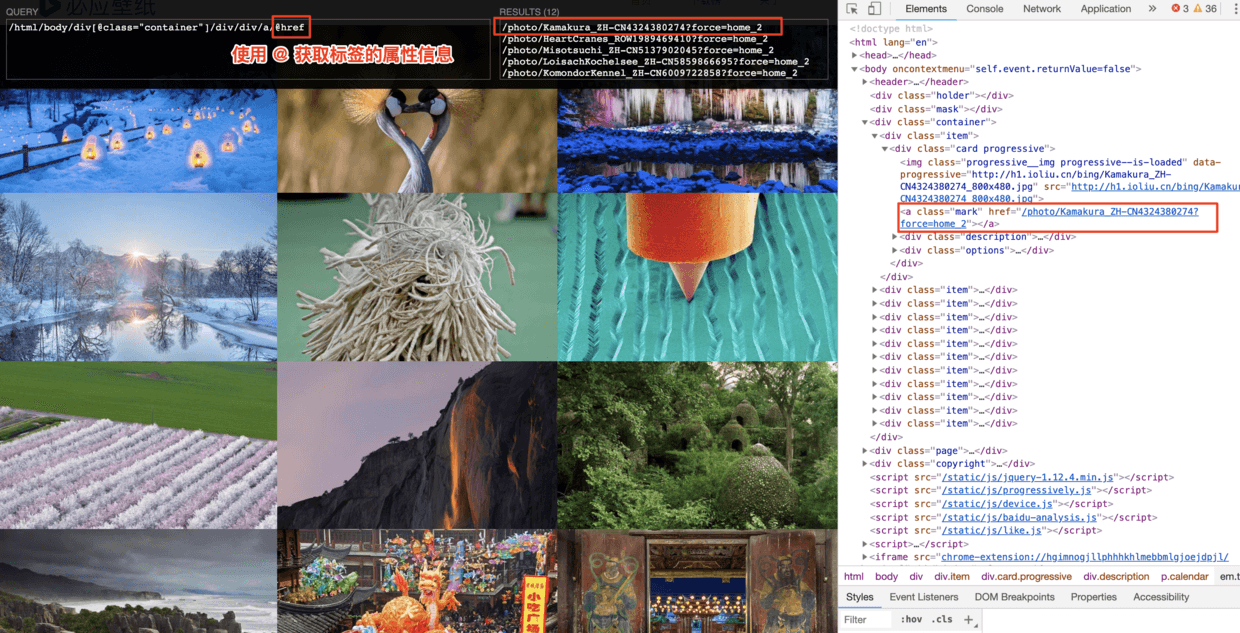The image size is (1240, 633).
Task: Open the error count badge showing 3
Action: point(1180,9)
